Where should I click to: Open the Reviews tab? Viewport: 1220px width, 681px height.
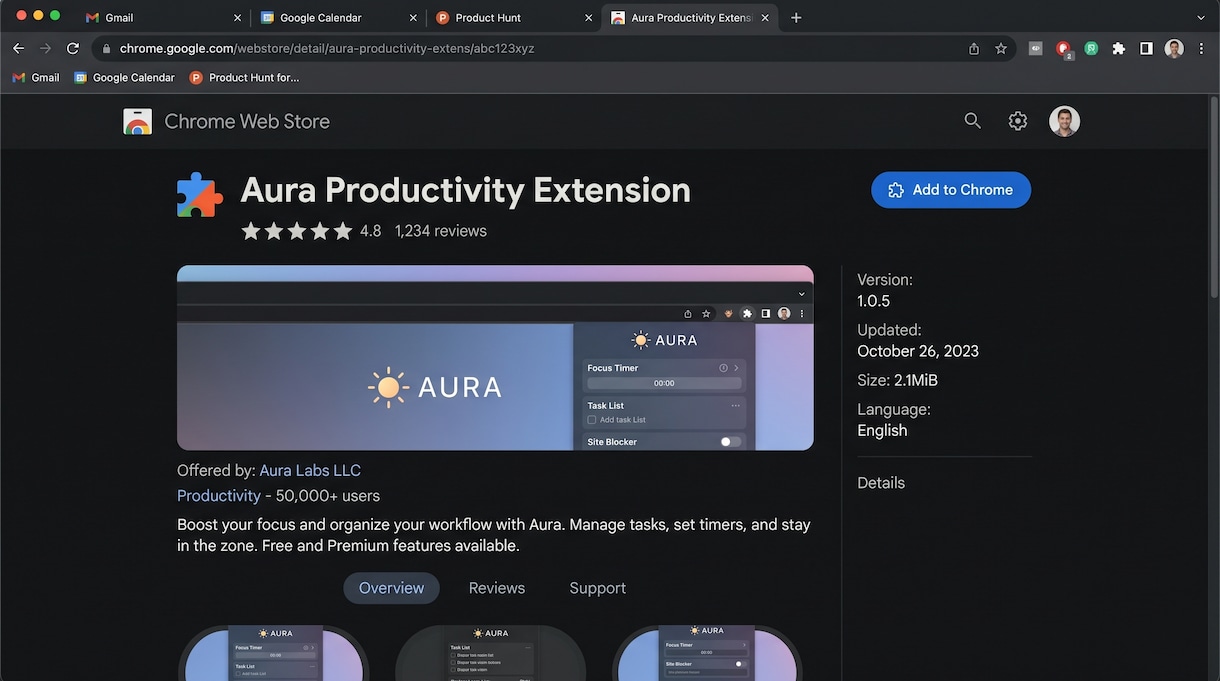click(497, 588)
